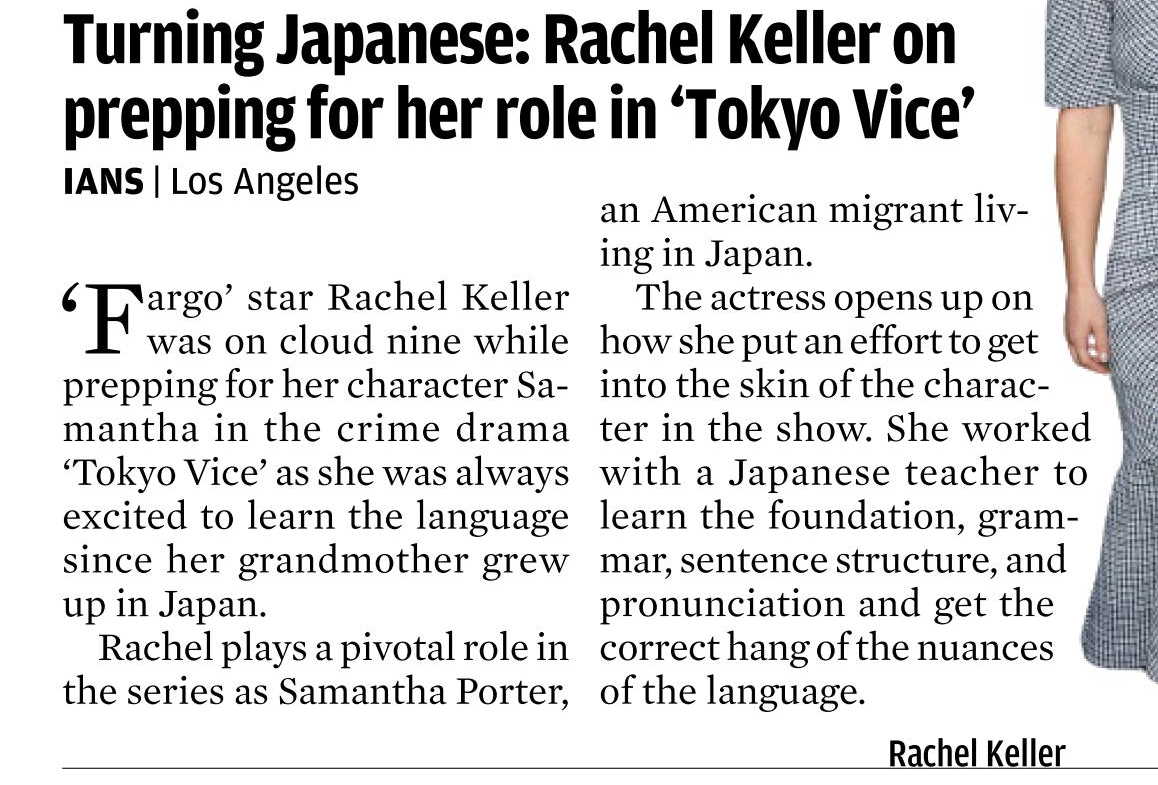The image size is (1158, 785).
Task: Click the line 'an American migrant liv-'
Action: click(815, 210)
